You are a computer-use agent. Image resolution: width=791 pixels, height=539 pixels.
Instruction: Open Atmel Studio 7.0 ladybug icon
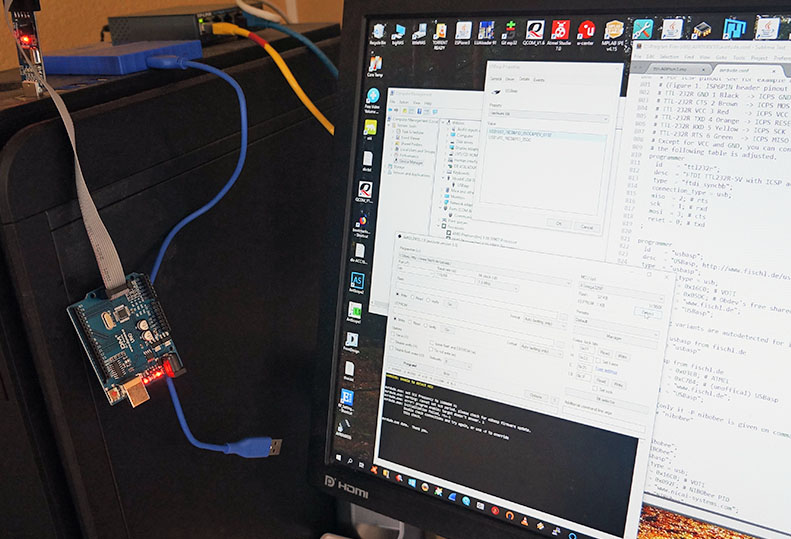[x=560, y=33]
